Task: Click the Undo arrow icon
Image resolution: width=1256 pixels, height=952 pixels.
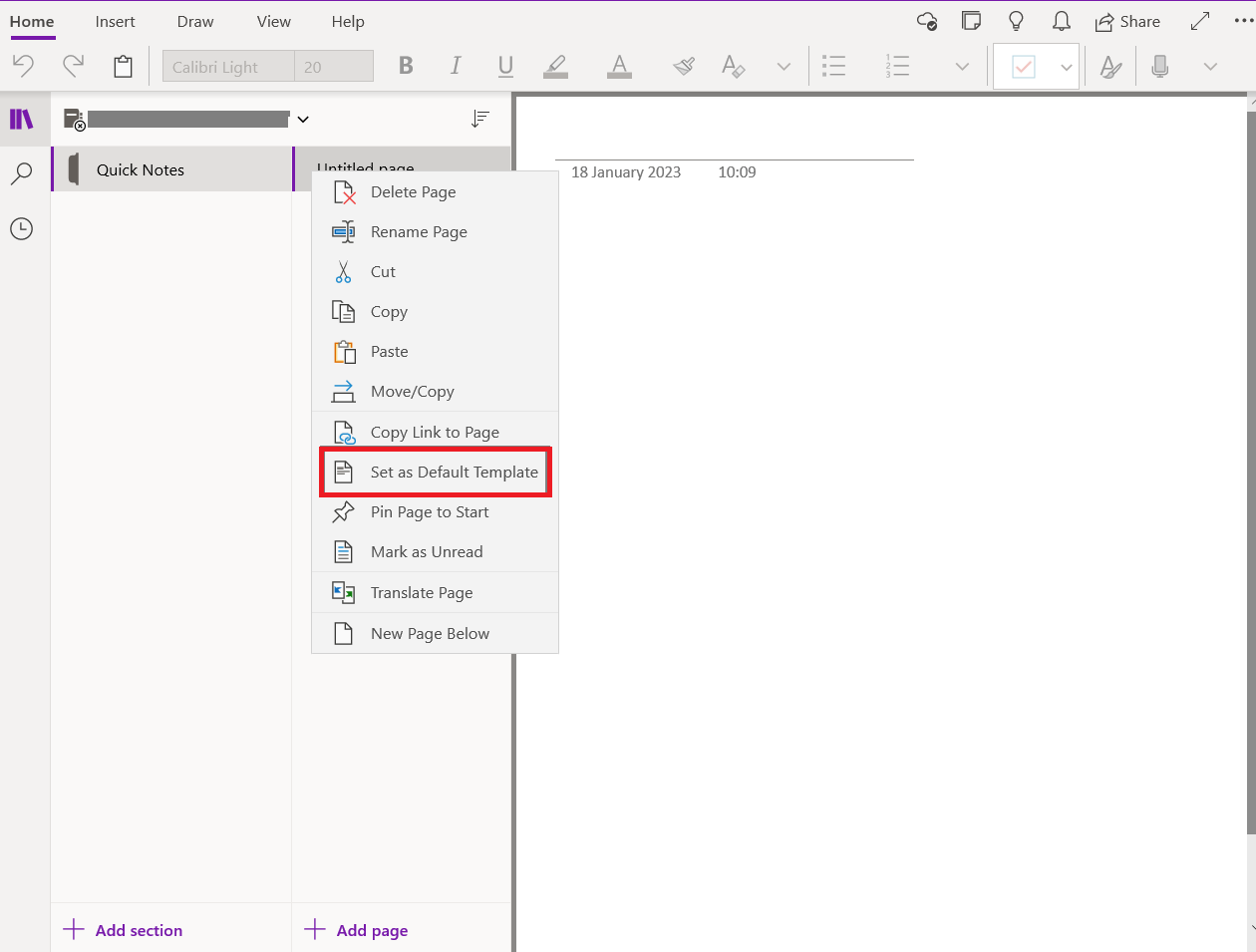Action: 23,66
